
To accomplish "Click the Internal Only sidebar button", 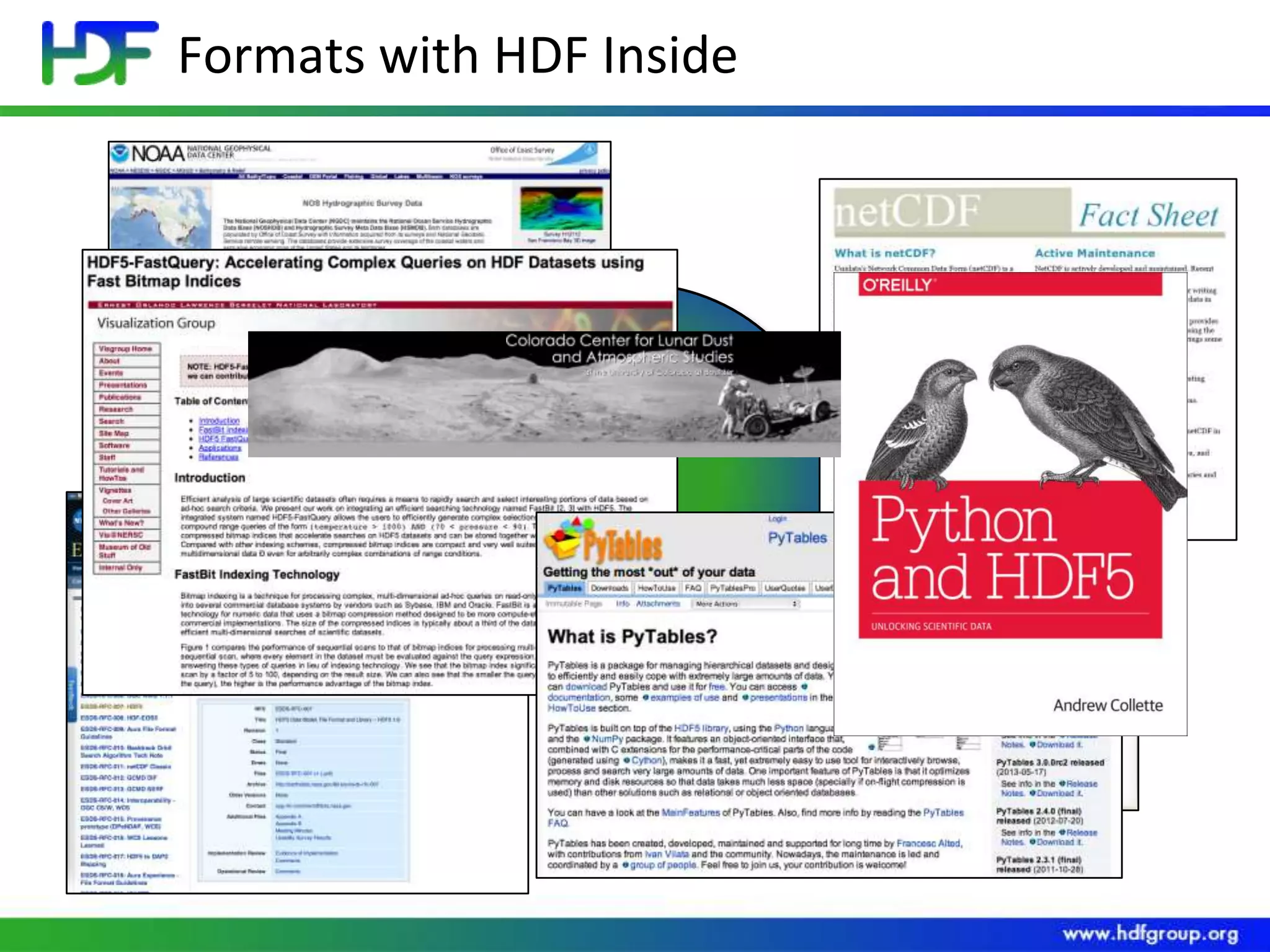I will pyautogui.click(x=127, y=568).
